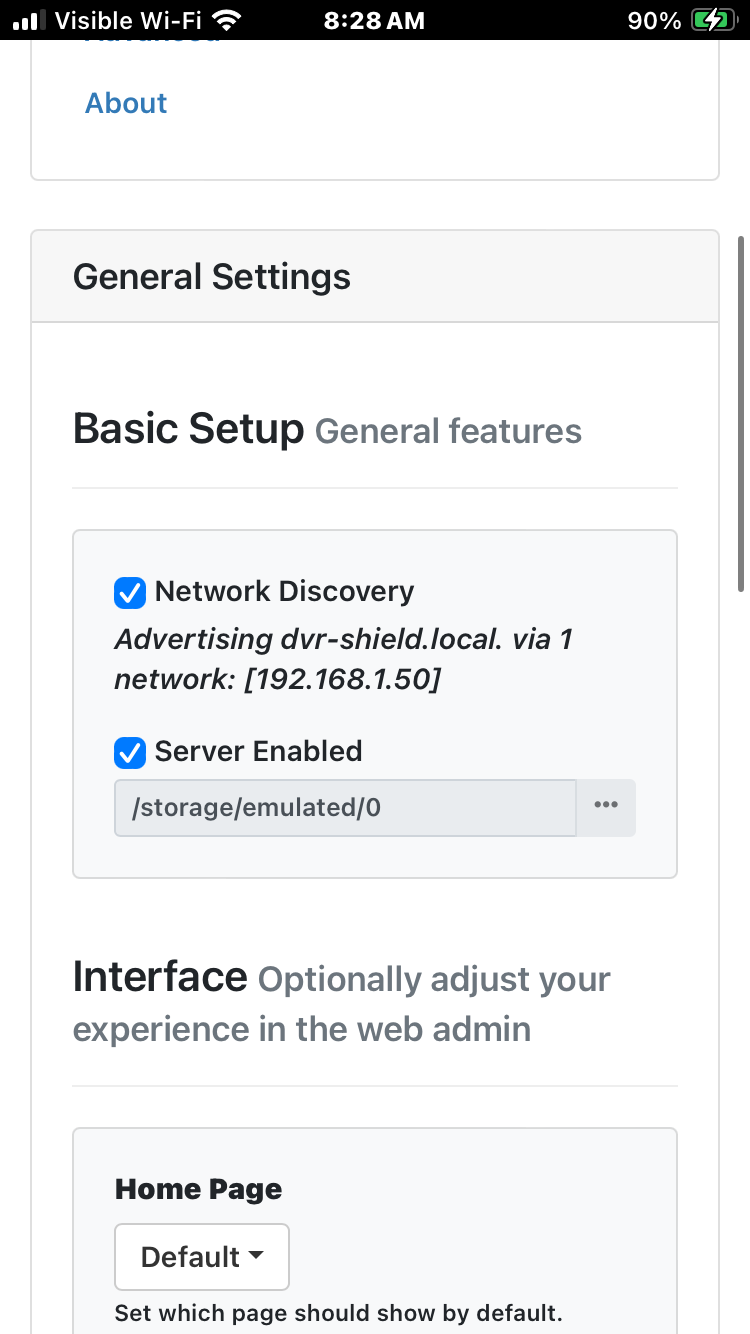Viewport: 750px width, 1334px height.
Task: Tap the cellular signal bars icon
Action: tap(30, 20)
